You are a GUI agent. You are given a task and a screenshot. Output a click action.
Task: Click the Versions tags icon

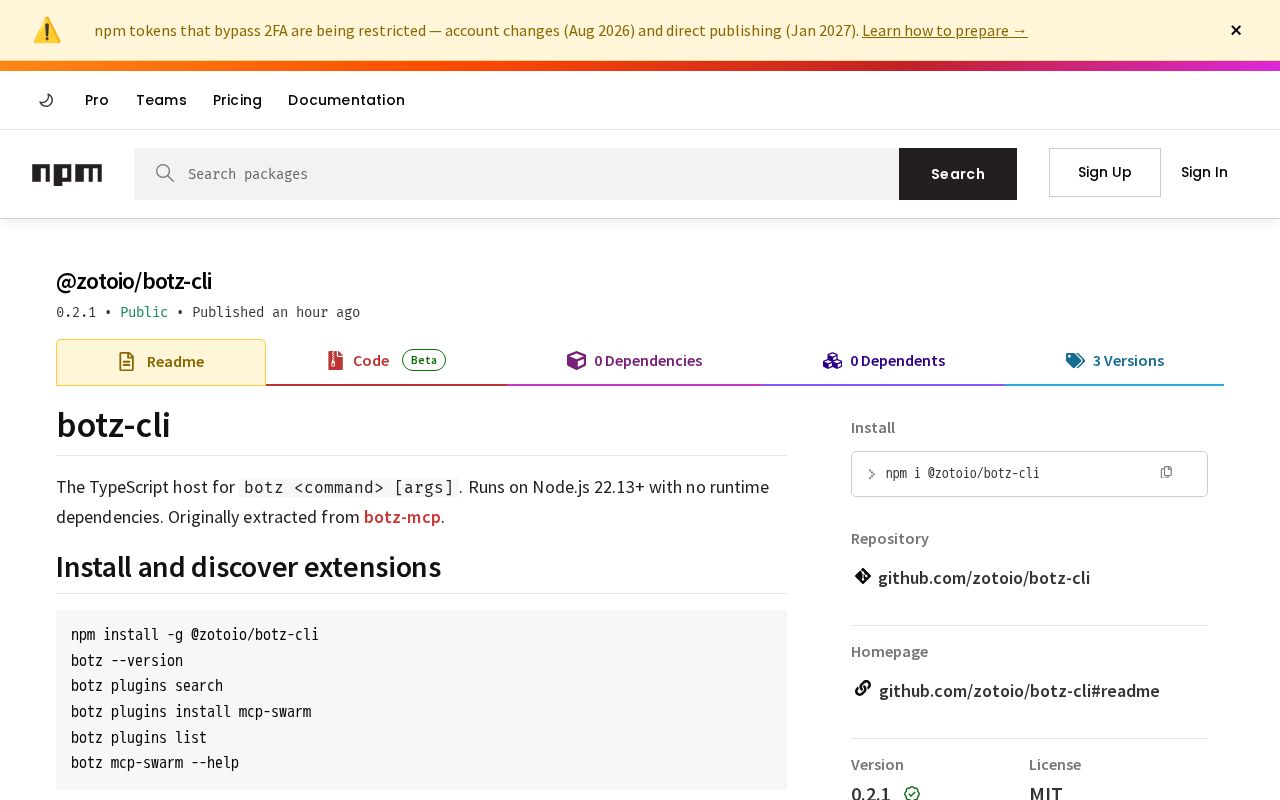click(x=1075, y=360)
